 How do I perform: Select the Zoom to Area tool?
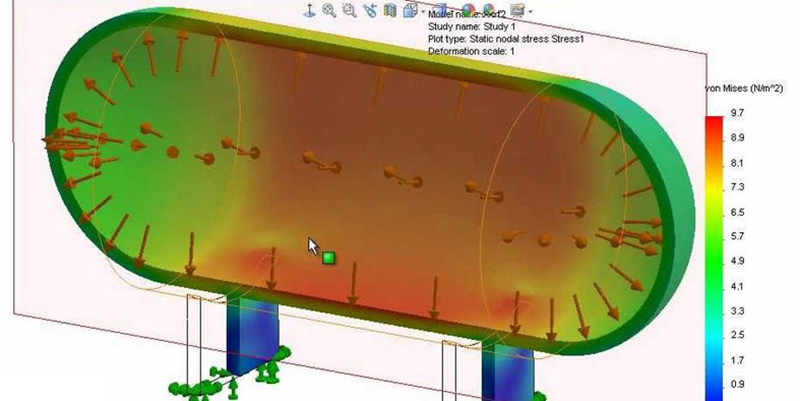(349, 11)
